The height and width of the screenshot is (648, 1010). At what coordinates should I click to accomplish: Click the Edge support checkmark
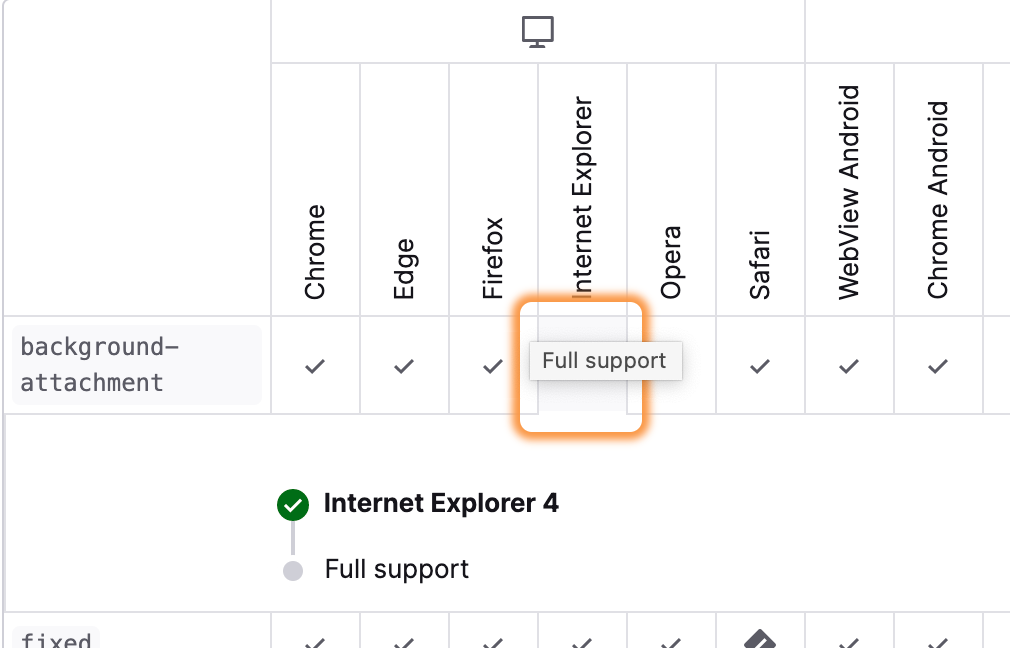click(x=403, y=366)
